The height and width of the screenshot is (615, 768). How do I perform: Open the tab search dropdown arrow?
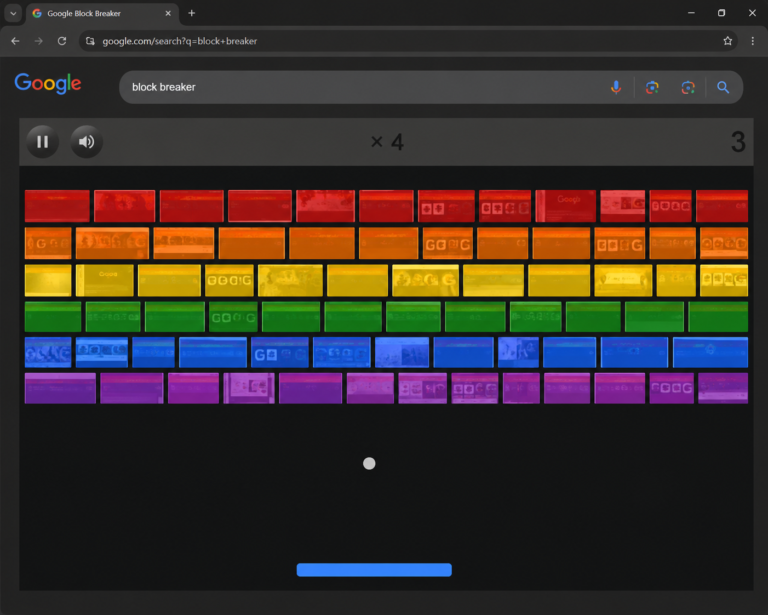click(x=13, y=13)
